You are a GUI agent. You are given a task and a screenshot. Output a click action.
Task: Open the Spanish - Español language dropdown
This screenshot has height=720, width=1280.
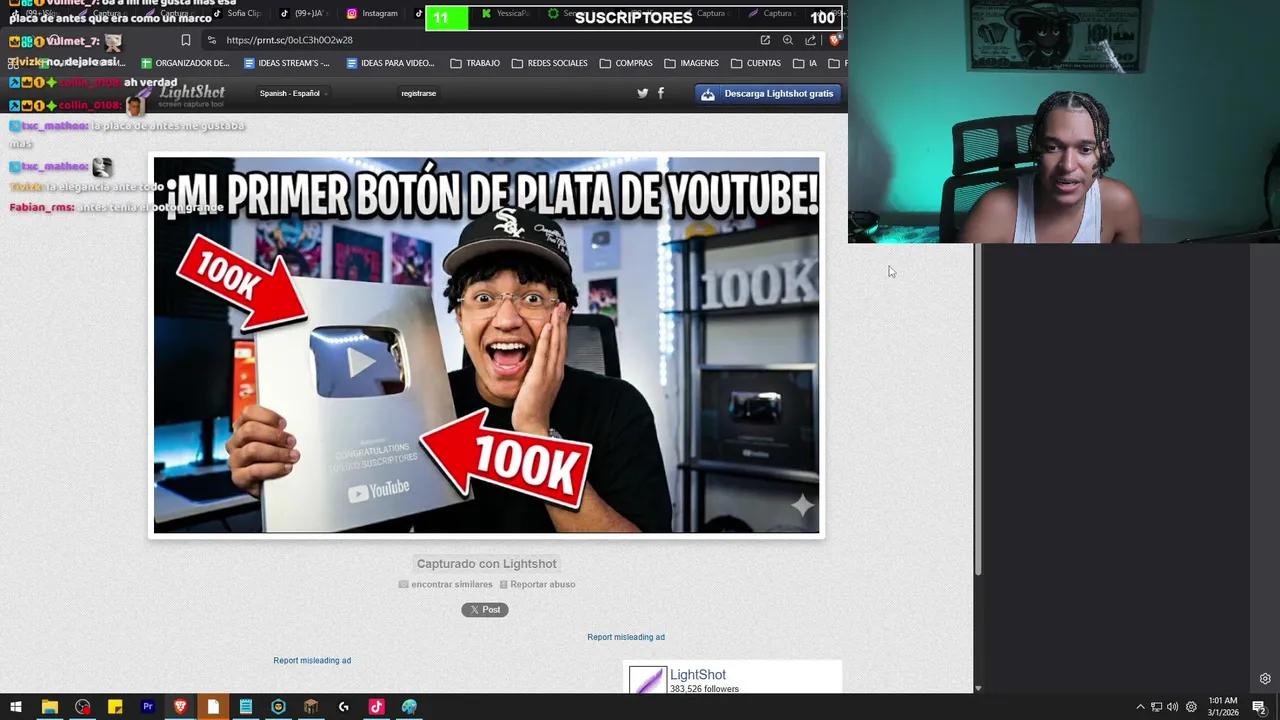(293, 93)
